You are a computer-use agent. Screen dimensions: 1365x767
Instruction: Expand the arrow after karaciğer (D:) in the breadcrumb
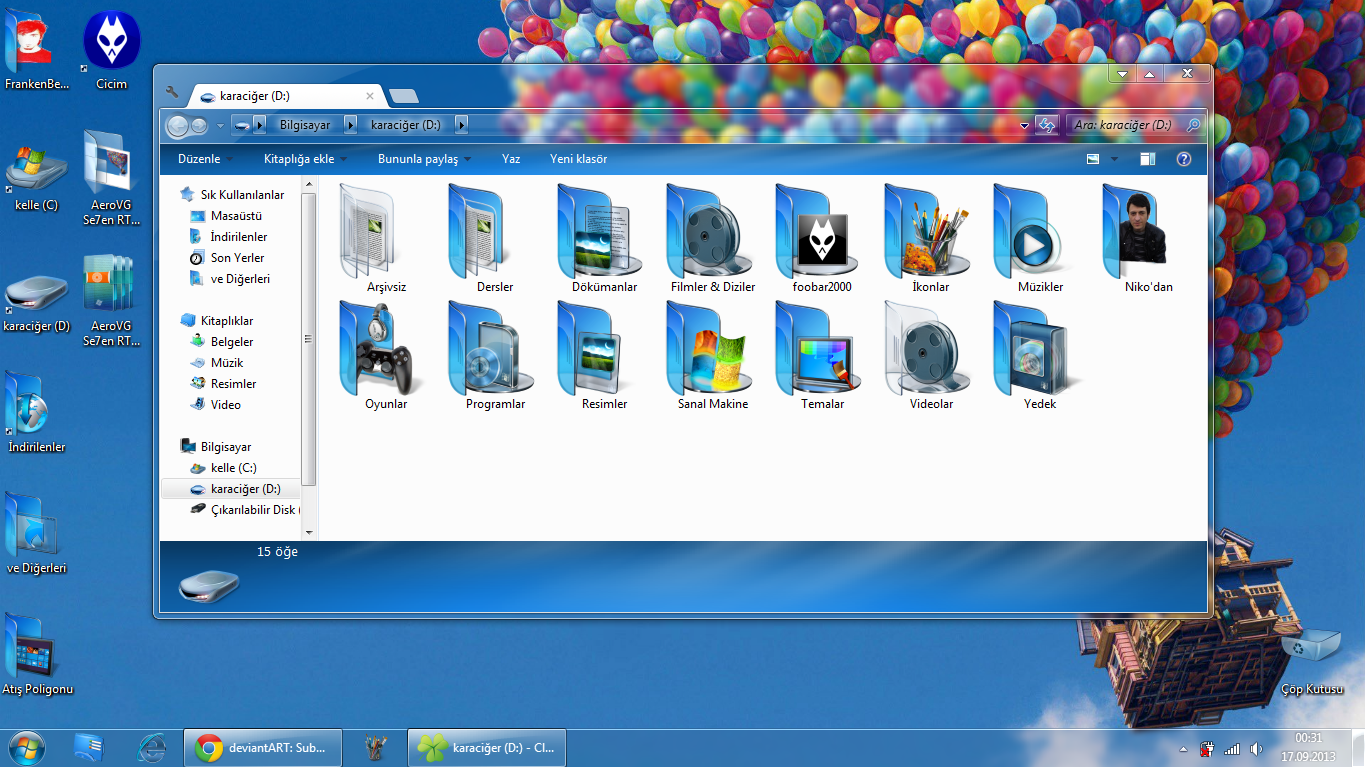[x=461, y=125]
